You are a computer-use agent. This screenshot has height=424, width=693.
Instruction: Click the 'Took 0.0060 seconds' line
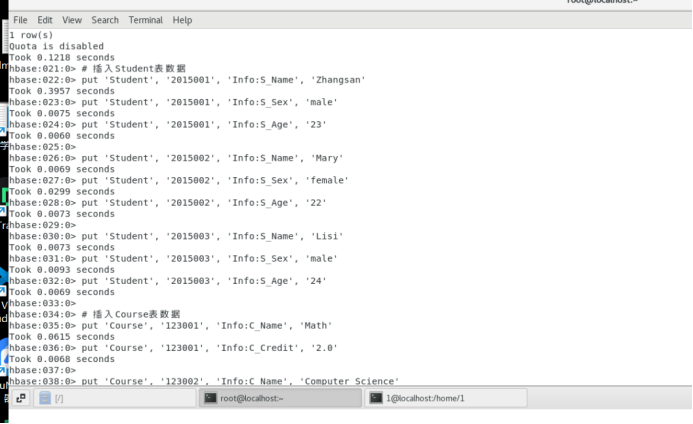tap(62, 136)
